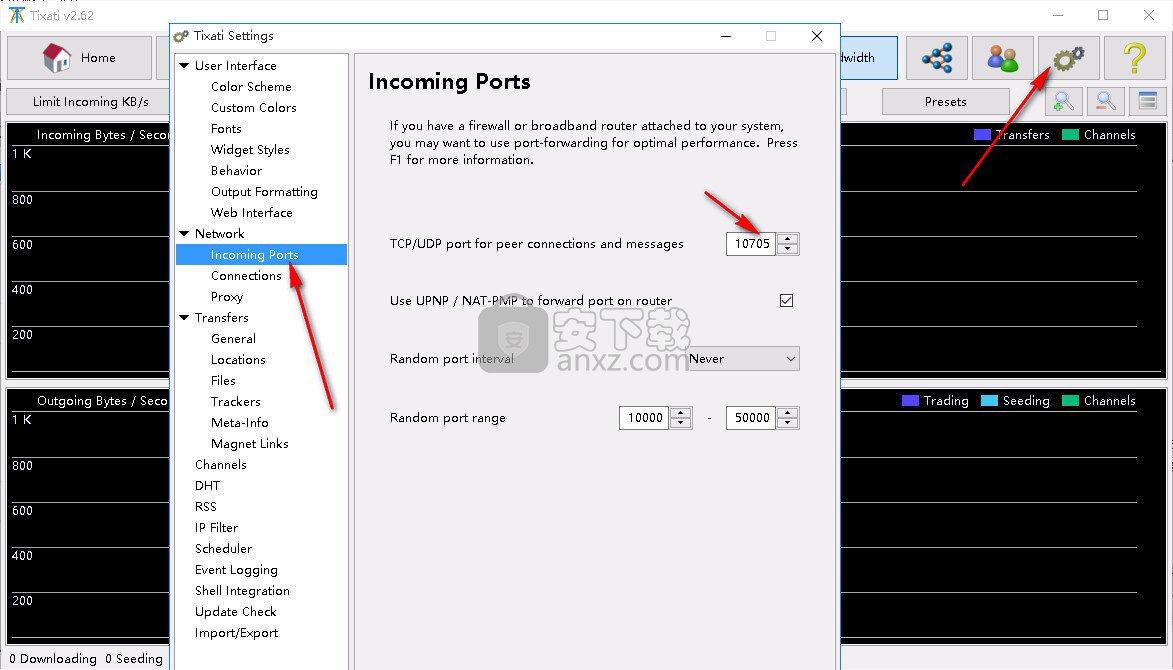
Task: Select Proxy settings page
Action: (x=227, y=297)
